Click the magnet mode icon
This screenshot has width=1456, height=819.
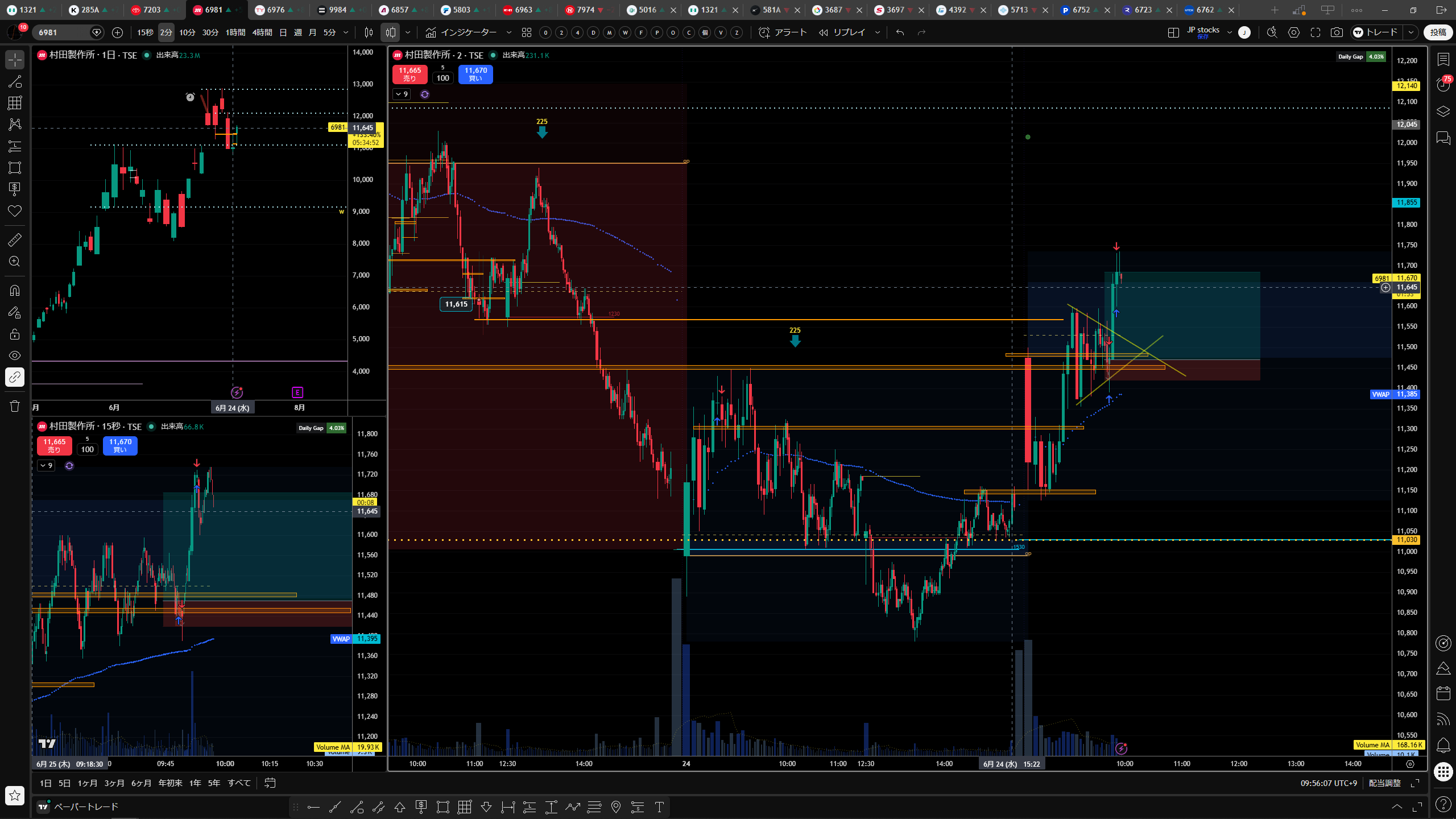pos(15,291)
